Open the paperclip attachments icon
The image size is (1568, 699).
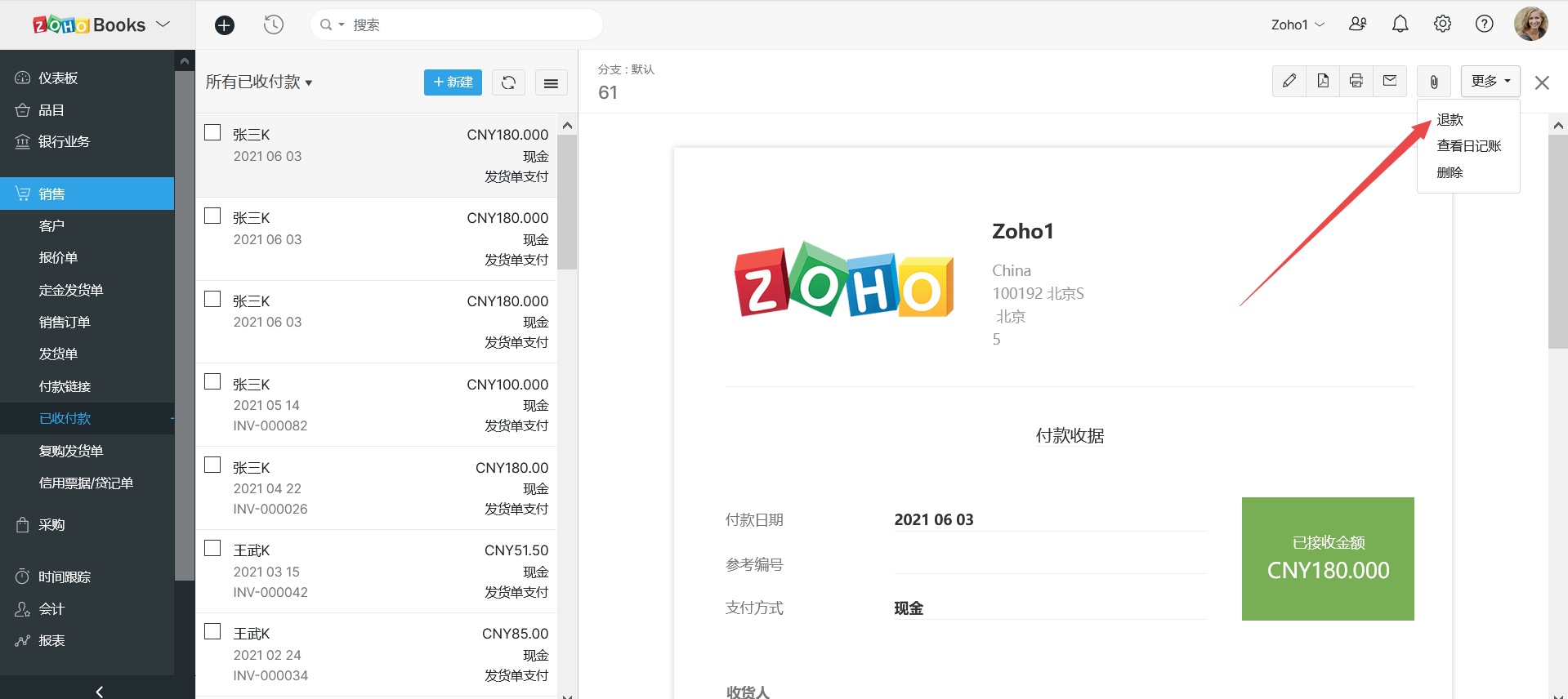1433,82
